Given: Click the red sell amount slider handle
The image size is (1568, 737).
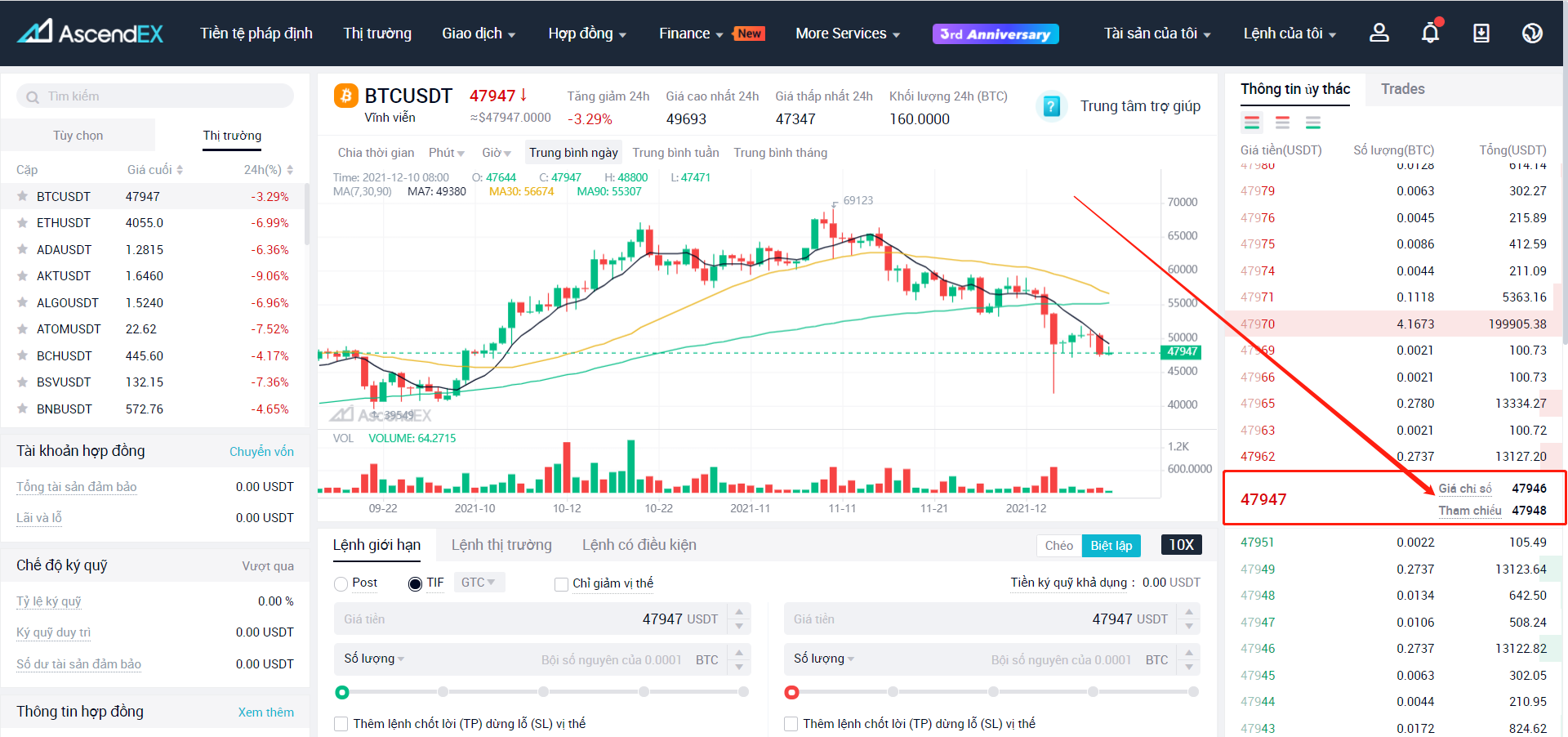Looking at the screenshot, I should pyautogui.click(x=791, y=692).
